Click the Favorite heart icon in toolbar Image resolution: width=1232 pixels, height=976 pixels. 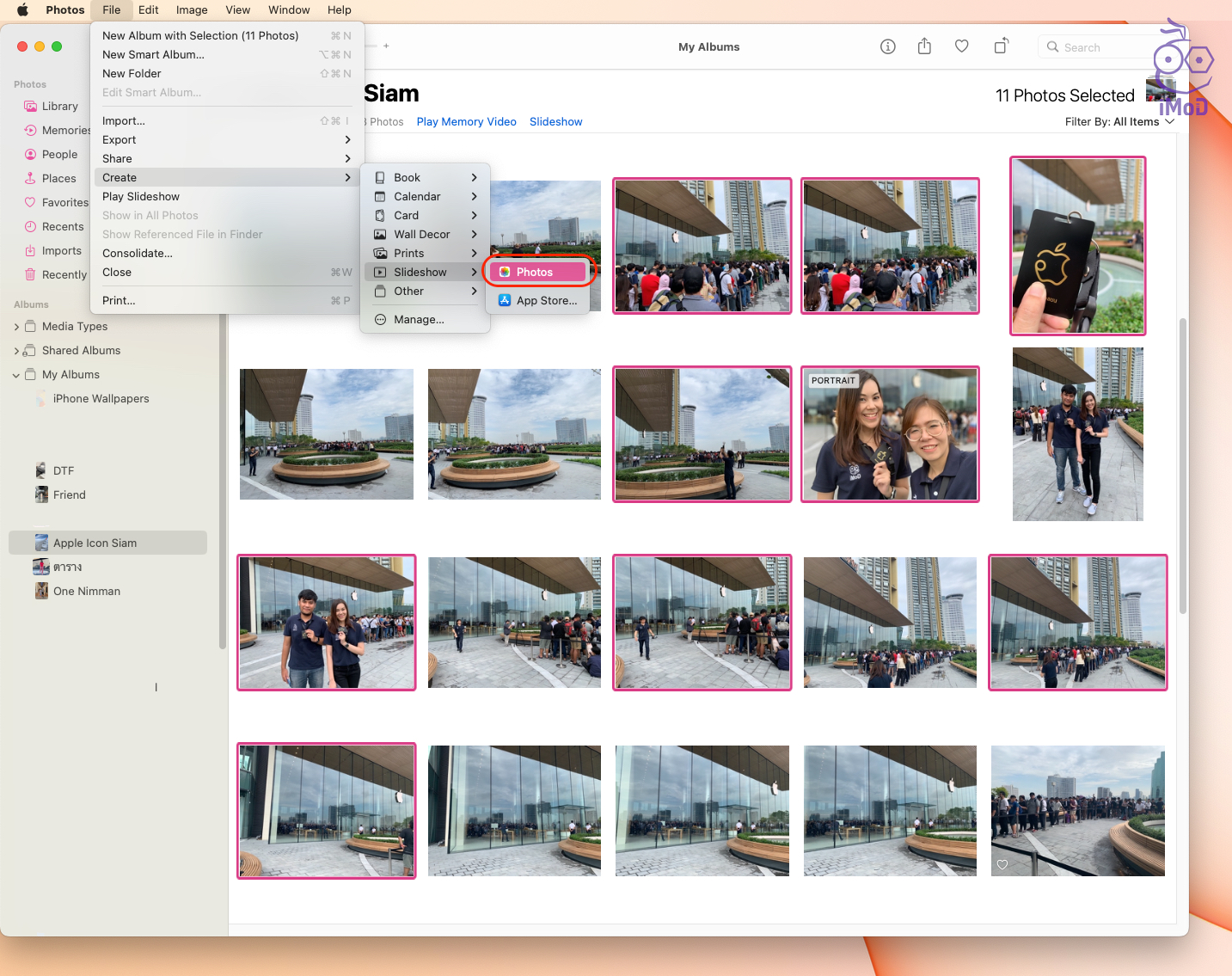[x=962, y=46]
